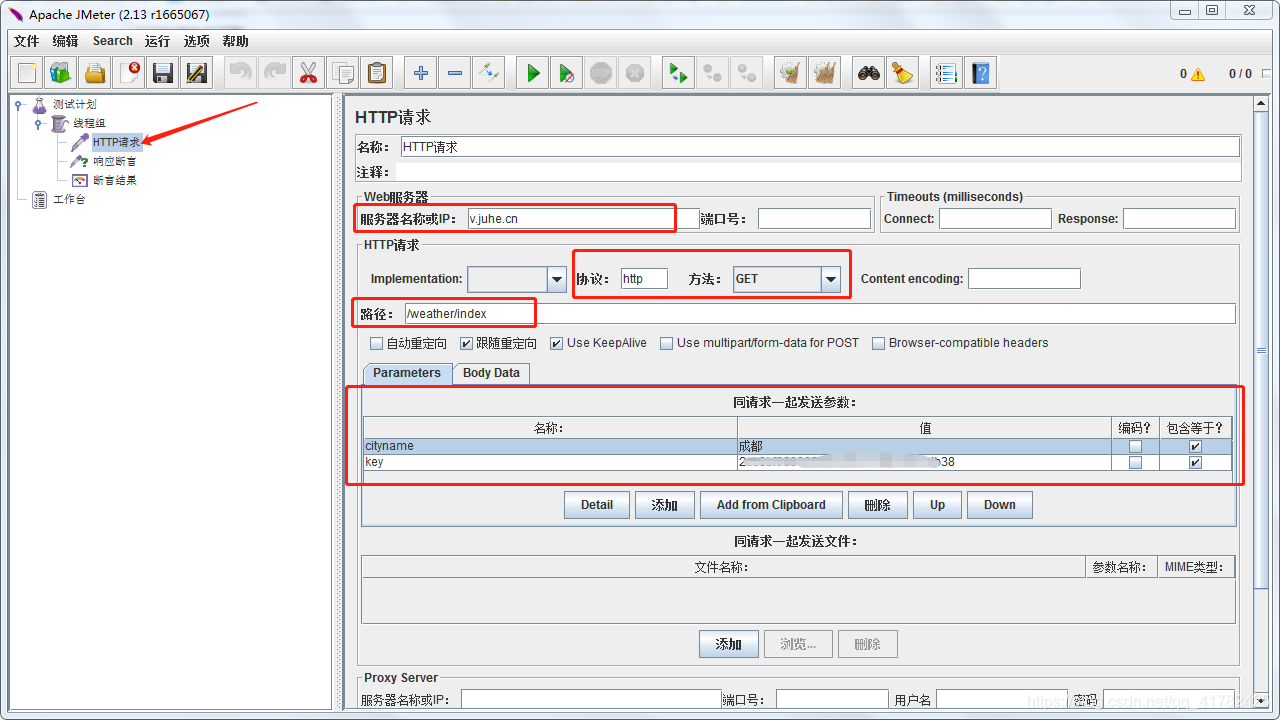
Task: Open the 选项 menu
Action: click(x=197, y=41)
